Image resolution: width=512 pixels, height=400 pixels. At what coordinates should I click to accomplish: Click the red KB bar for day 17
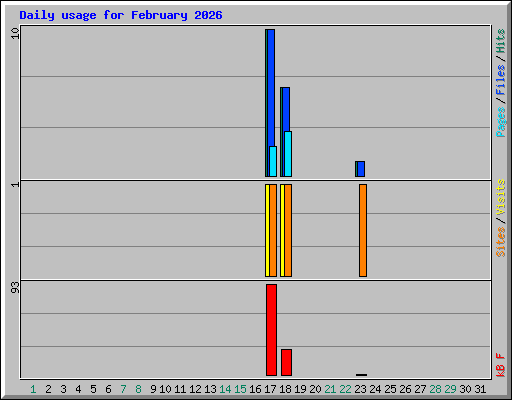pos(271,330)
